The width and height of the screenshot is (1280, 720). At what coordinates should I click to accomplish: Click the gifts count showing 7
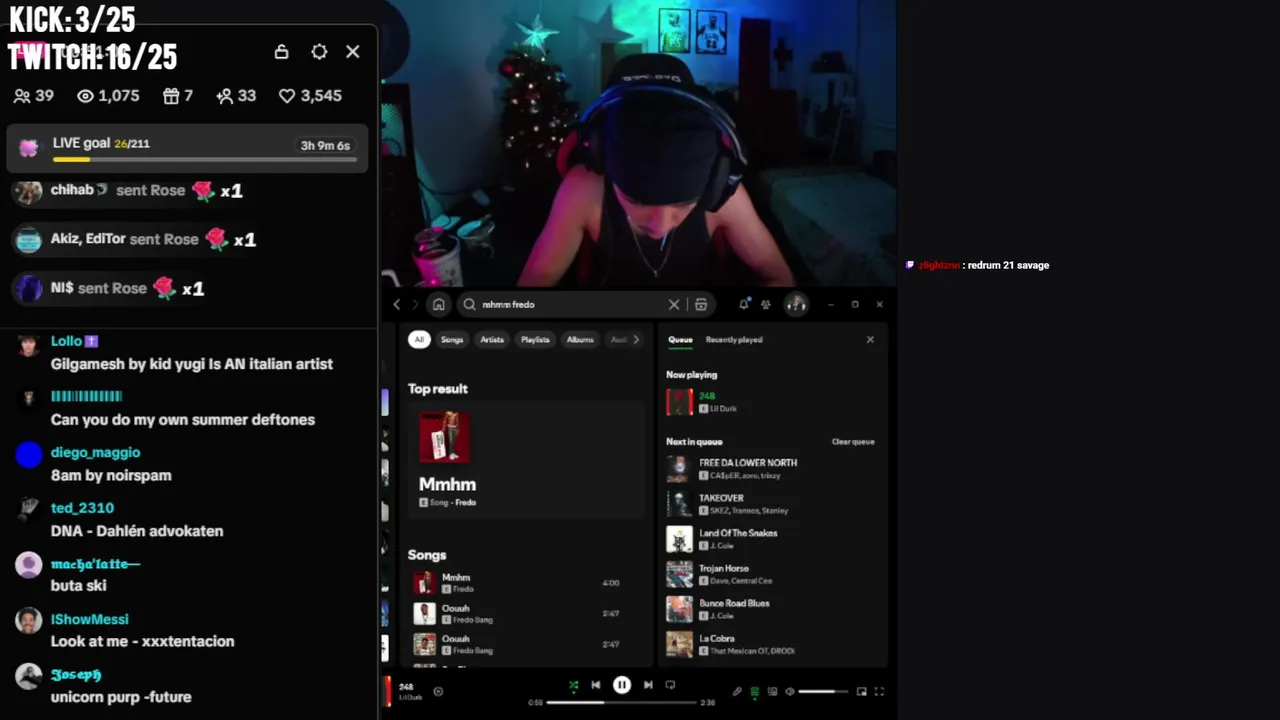click(x=178, y=96)
